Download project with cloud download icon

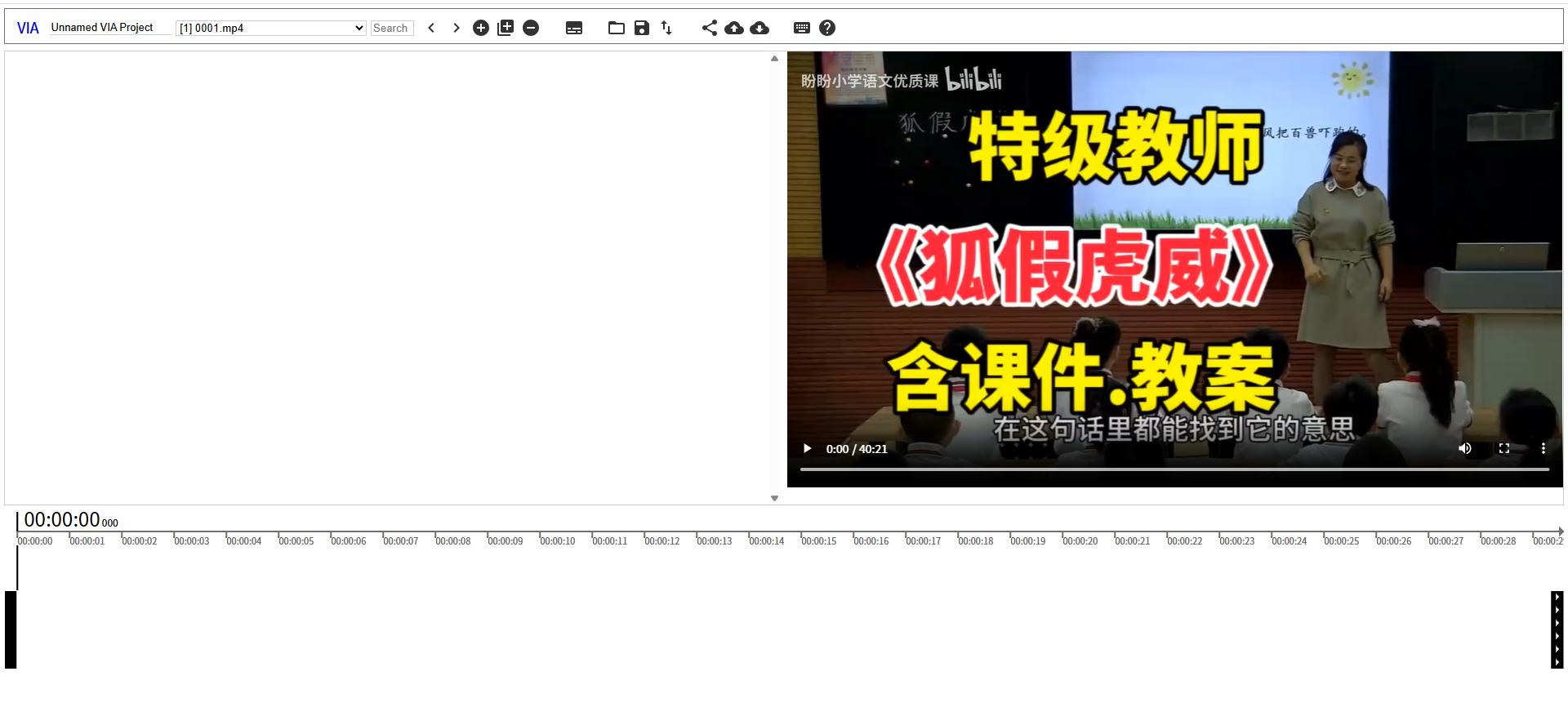click(x=759, y=28)
